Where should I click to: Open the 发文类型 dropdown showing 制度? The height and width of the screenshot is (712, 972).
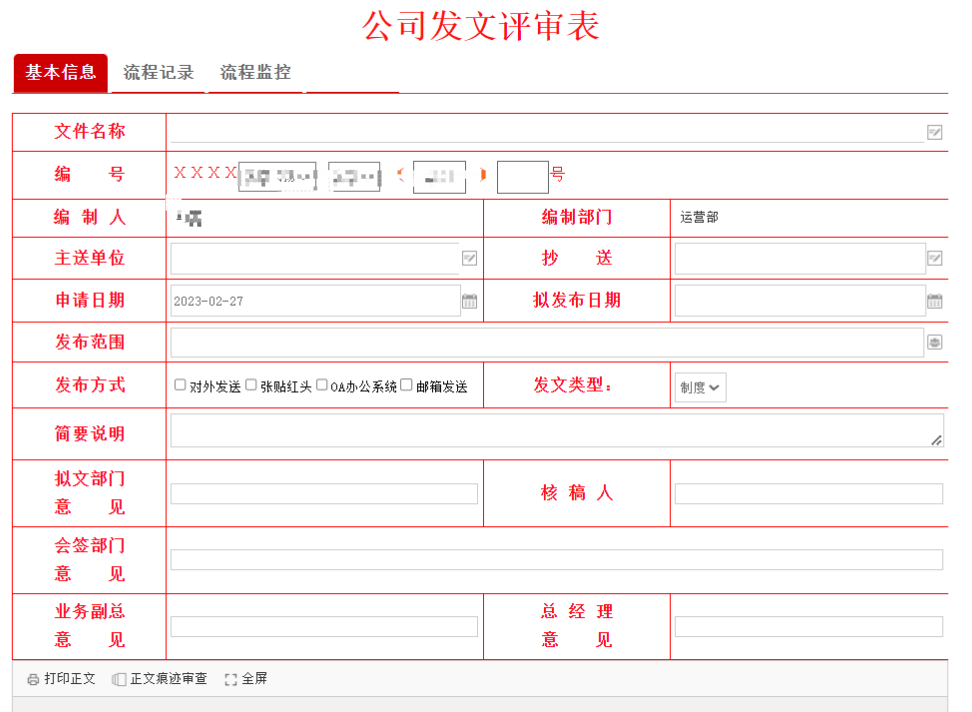pyautogui.click(x=700, y=387)
